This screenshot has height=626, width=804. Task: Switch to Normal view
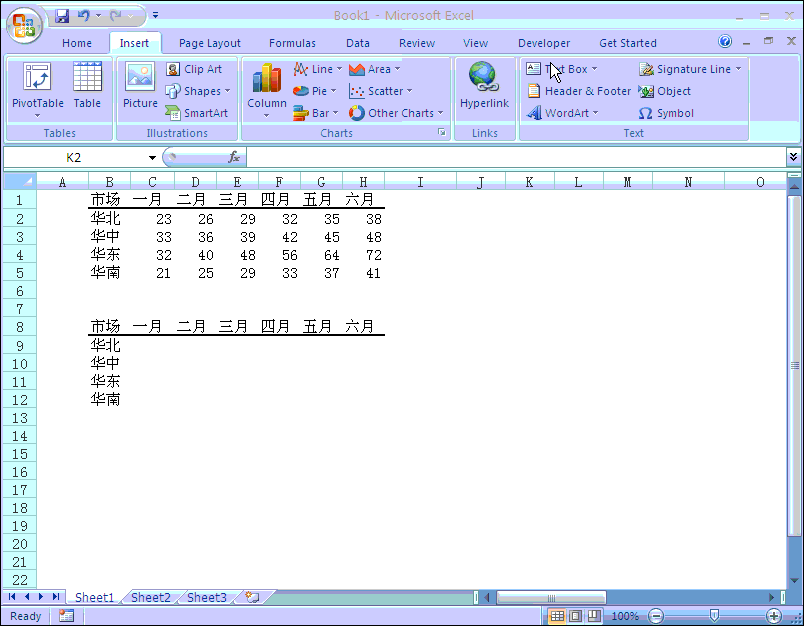pyautogui.click(x=557, y=616)
